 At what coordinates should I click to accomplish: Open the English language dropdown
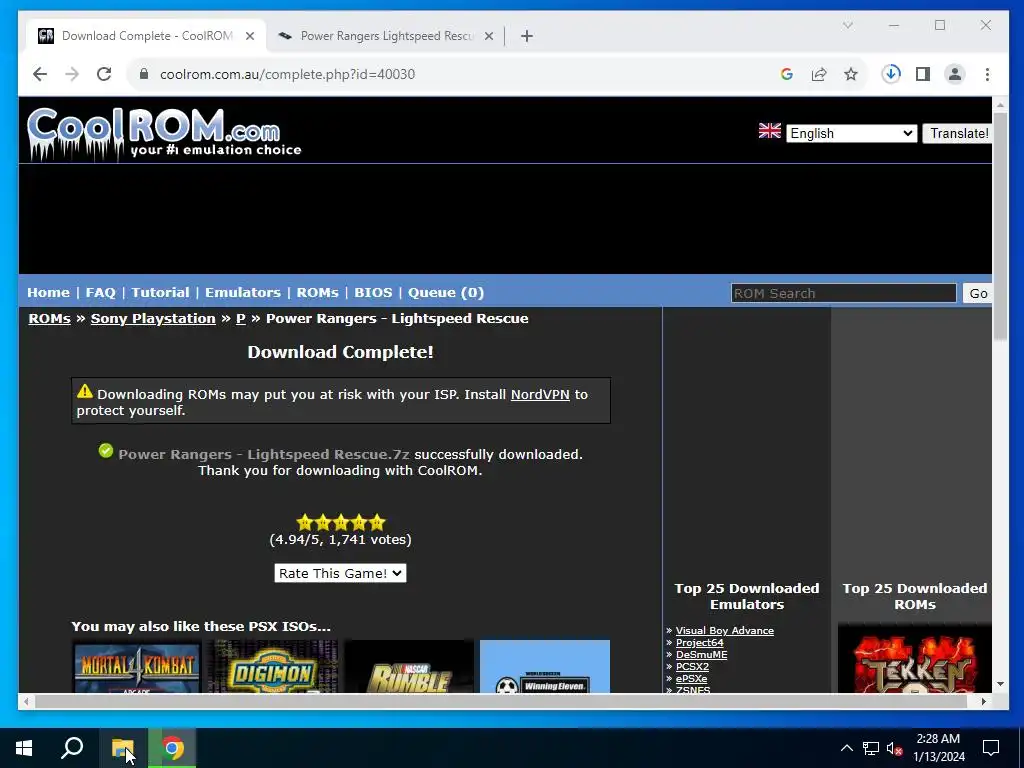coord(852,133)
